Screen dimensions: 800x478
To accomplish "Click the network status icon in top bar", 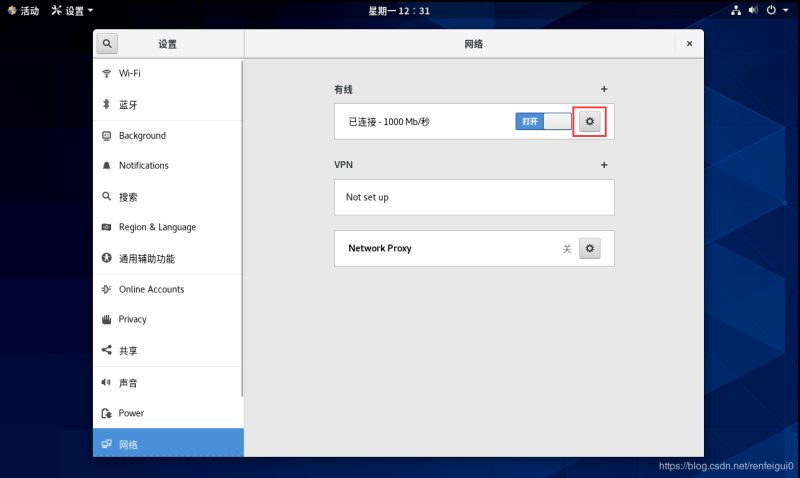I will [x=736, y=10].
